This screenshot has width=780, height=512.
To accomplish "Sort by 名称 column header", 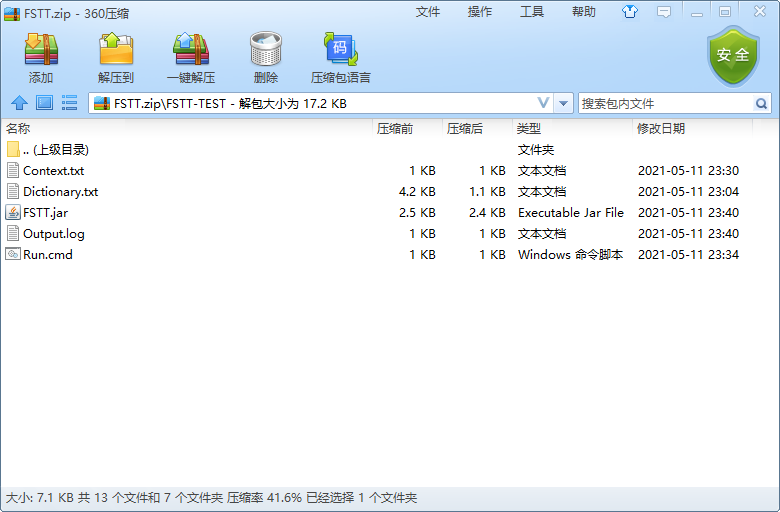I will click(187, 129).
